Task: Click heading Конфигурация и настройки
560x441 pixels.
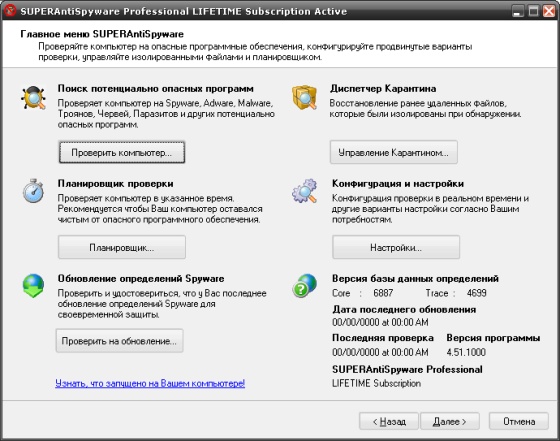Action: pyautogui.click(x=398, y=184)
